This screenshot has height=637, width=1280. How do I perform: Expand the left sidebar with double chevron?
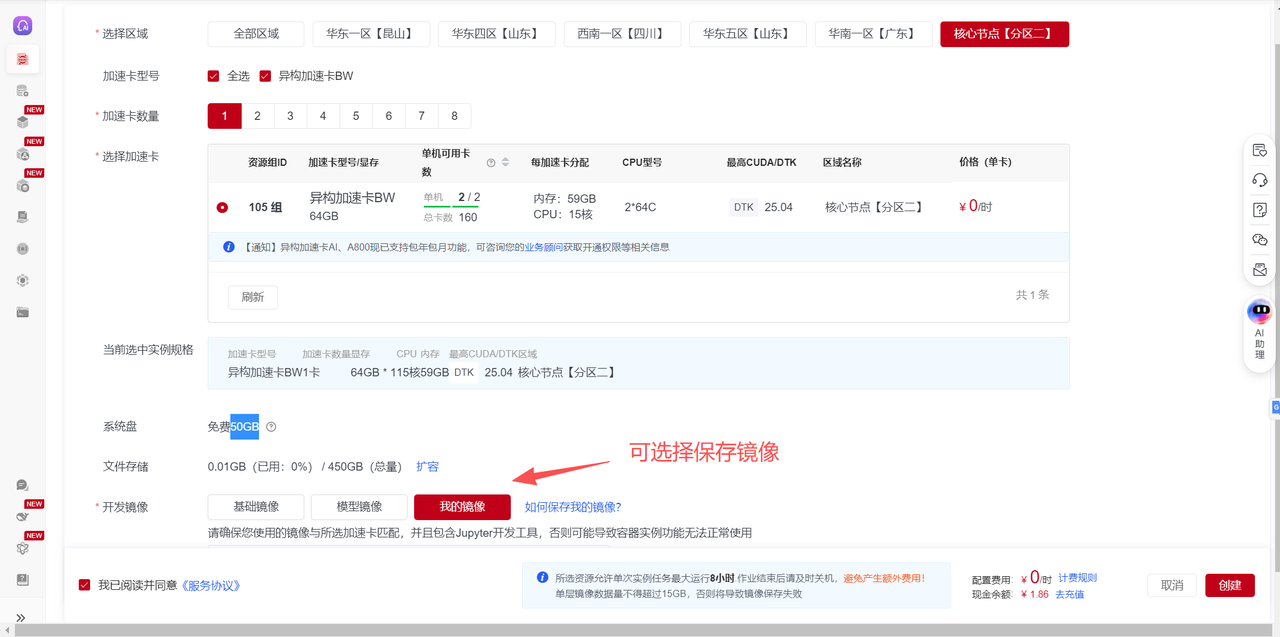[21, 618]
